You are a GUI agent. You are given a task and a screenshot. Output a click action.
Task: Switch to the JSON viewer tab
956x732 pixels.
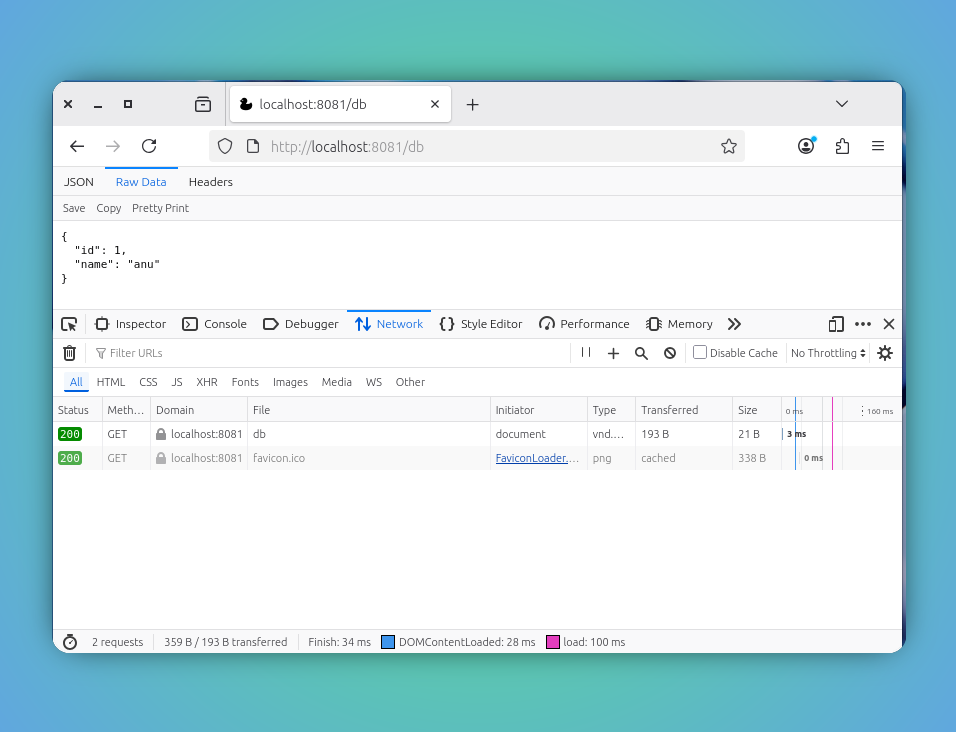pyautogui.click(x=79, y=182)
